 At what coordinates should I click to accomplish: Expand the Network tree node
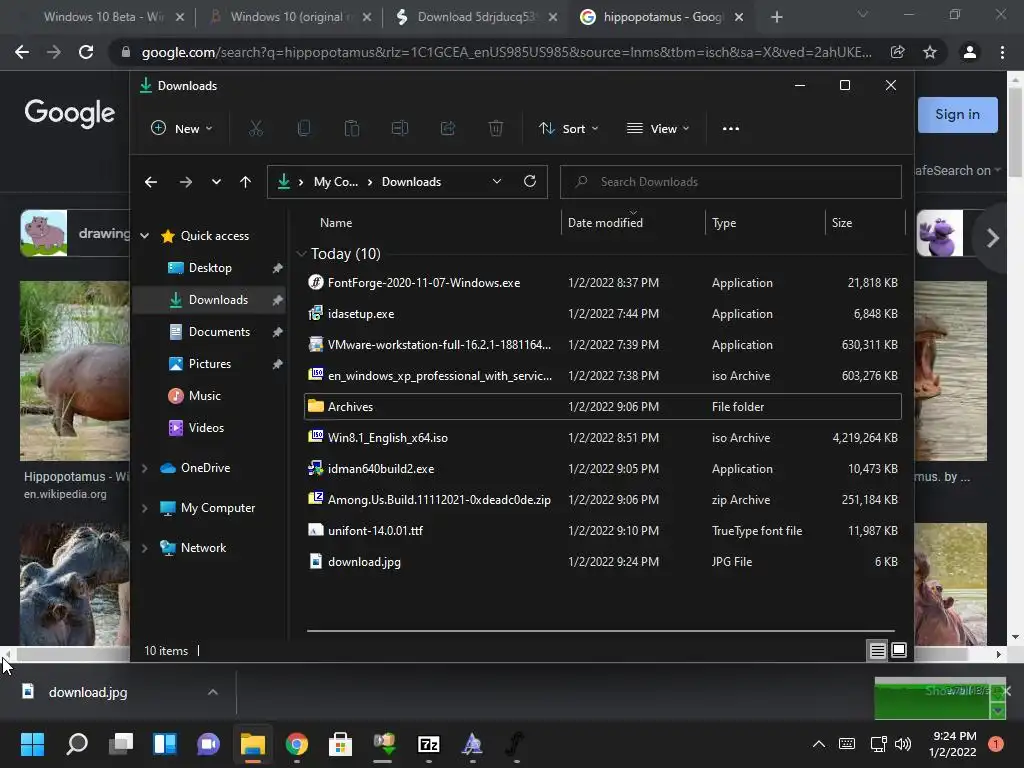145,548
